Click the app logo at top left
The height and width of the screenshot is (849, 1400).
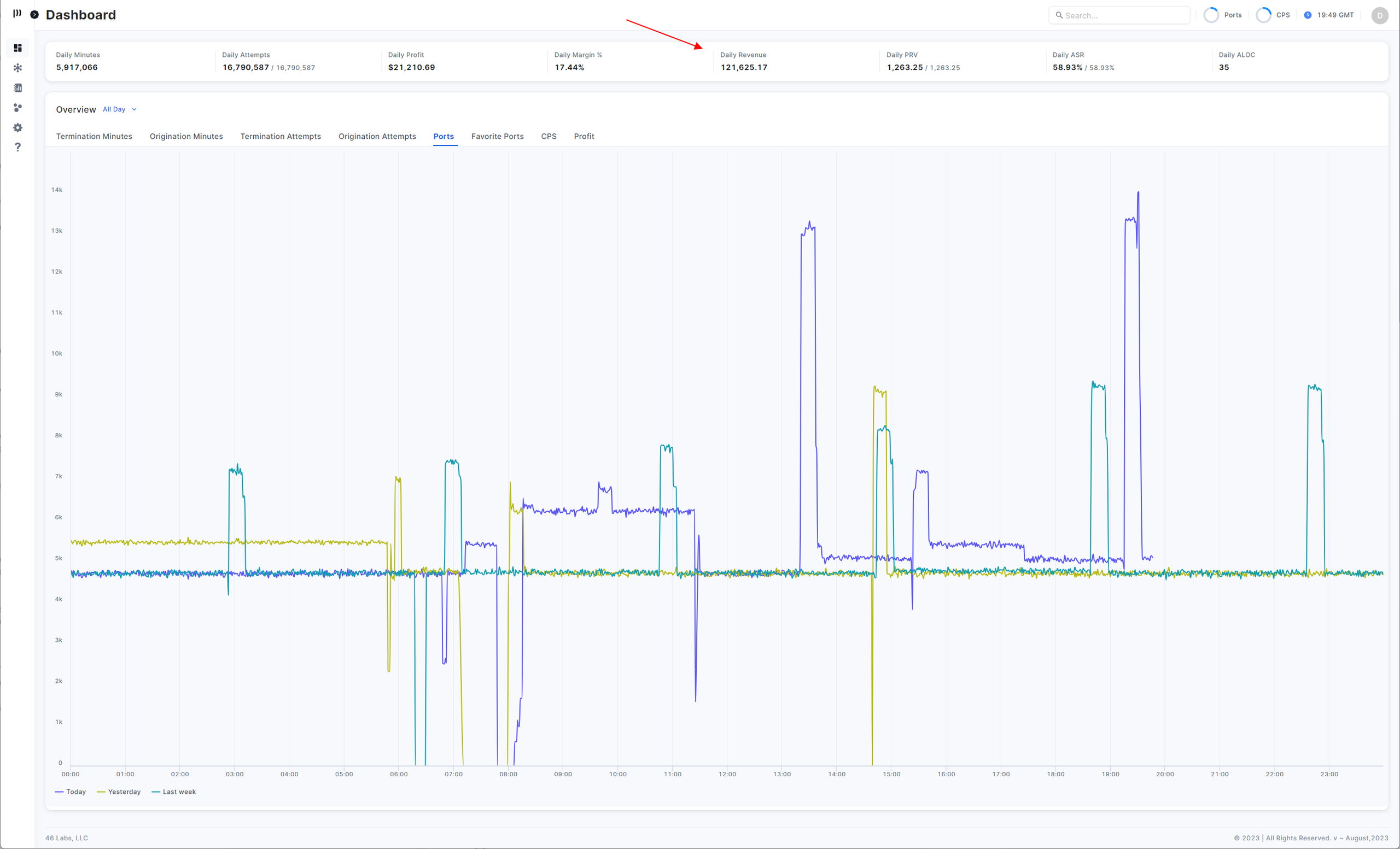point(17,13)
